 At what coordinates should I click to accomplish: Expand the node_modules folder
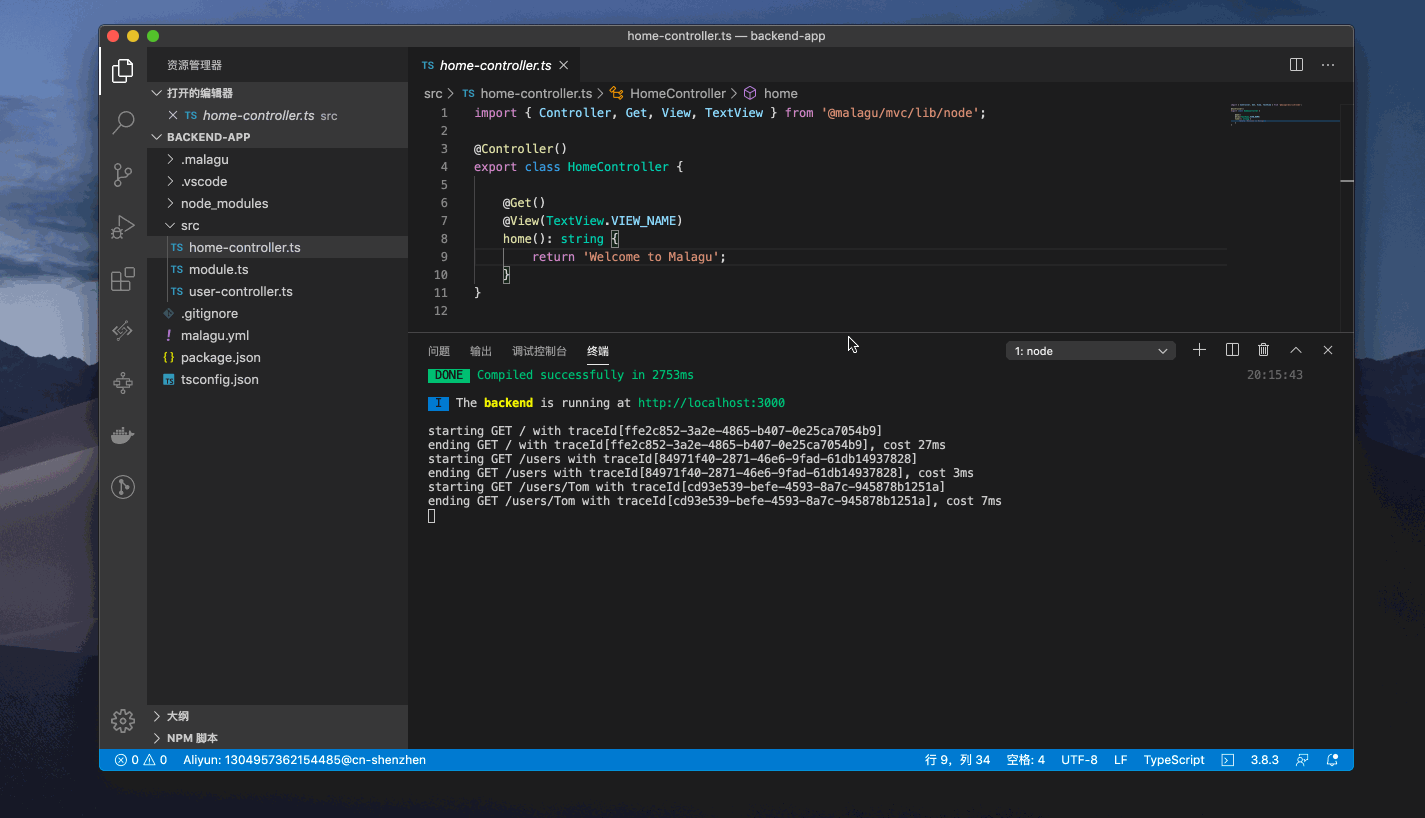pyautogui.click(x=278, y=203)
